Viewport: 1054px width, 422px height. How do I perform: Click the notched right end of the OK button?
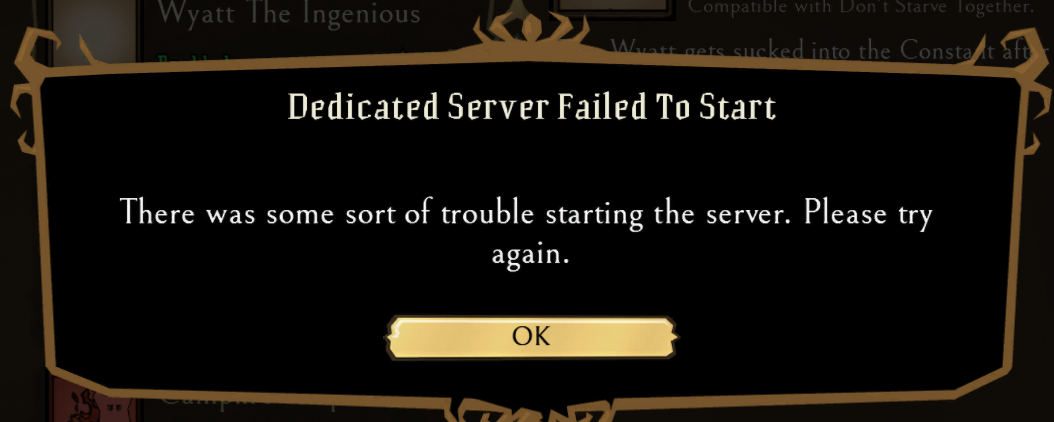[x=670, y=337]
